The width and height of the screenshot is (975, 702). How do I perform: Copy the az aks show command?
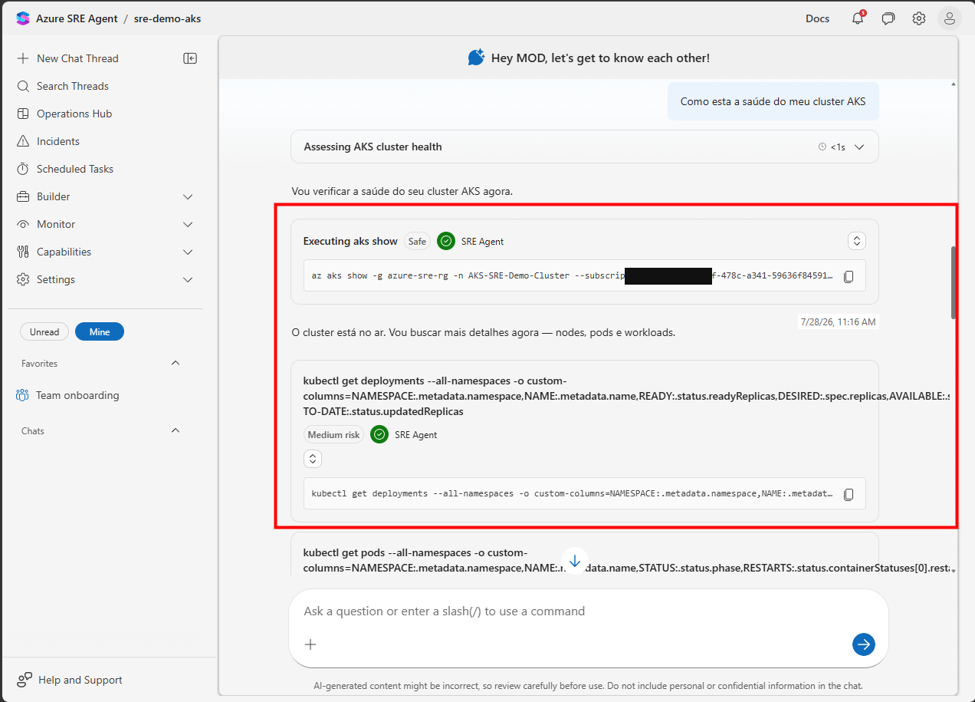(848, 276)
